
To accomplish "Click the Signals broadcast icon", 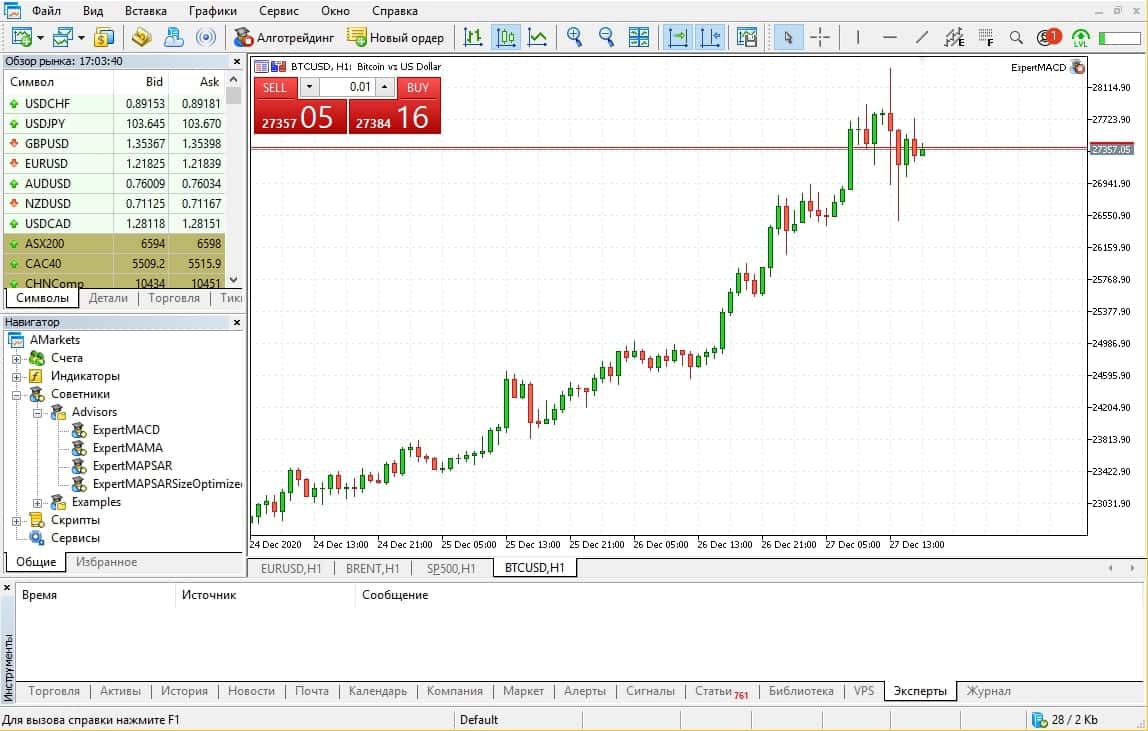I will point(206,37).
